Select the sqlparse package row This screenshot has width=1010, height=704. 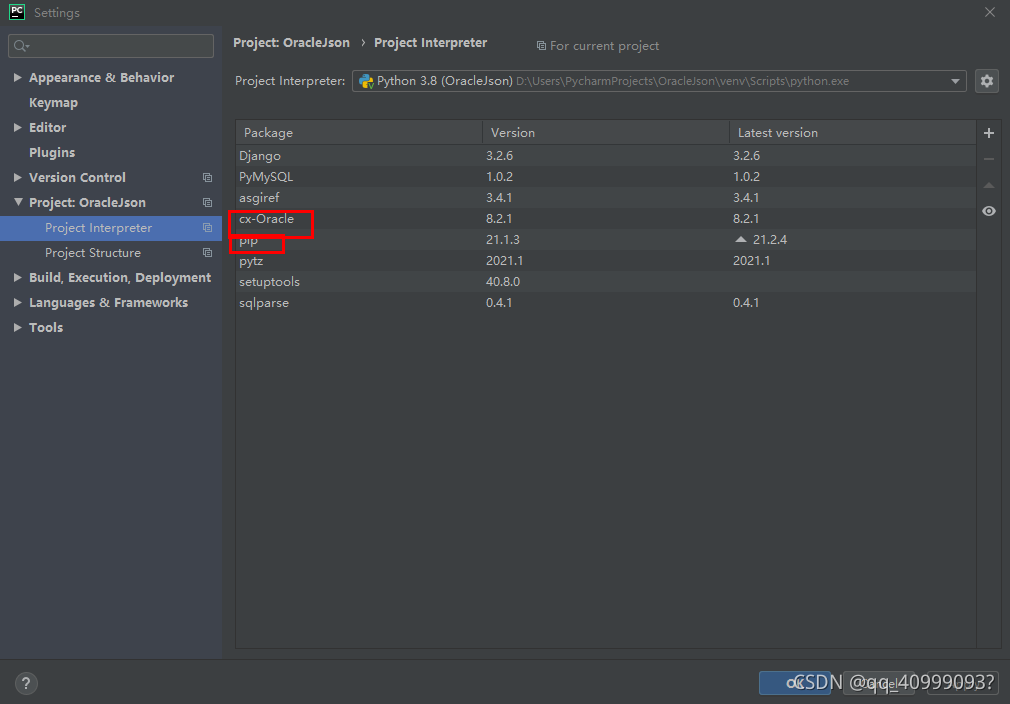pos(605,303)
